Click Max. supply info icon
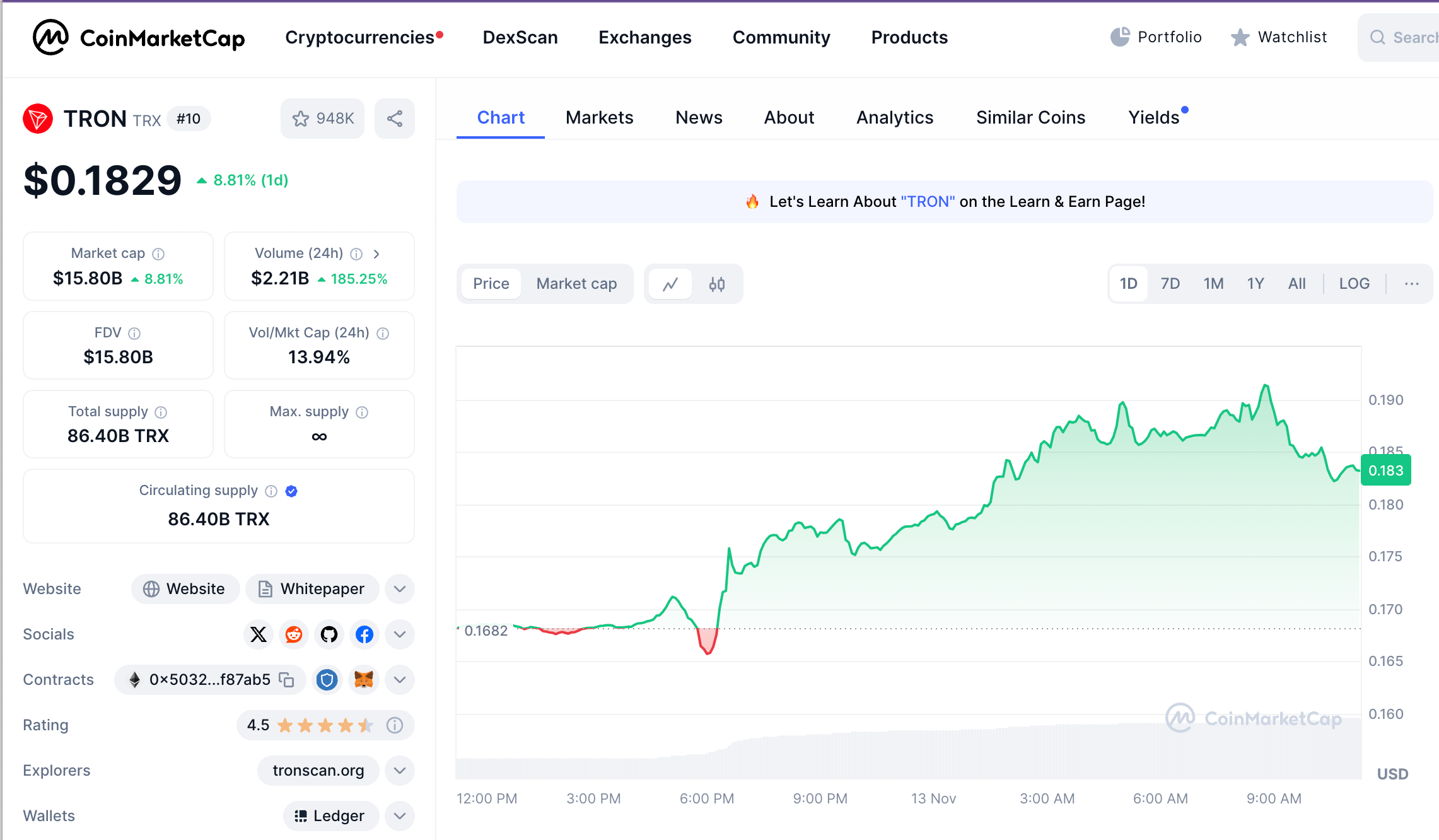The height and width of the screenshot is (840, 1439). click(x=362, y=412)
